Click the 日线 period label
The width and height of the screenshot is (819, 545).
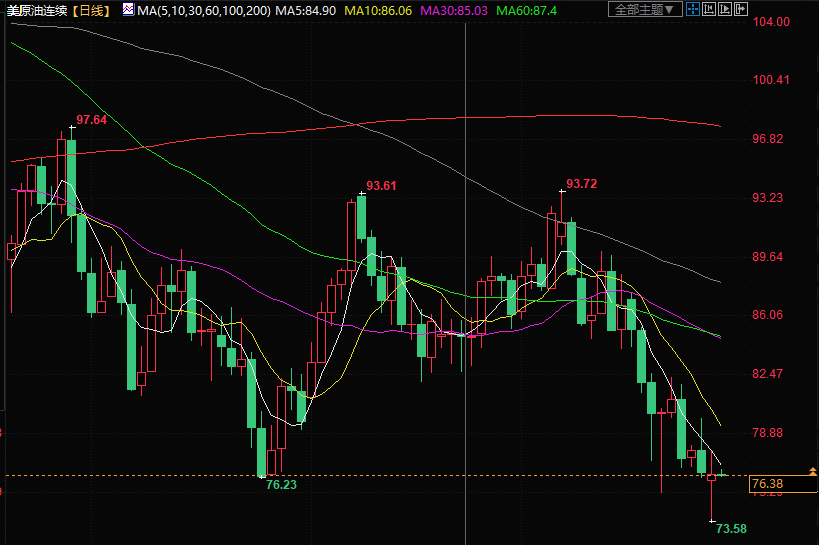[94, 10]
